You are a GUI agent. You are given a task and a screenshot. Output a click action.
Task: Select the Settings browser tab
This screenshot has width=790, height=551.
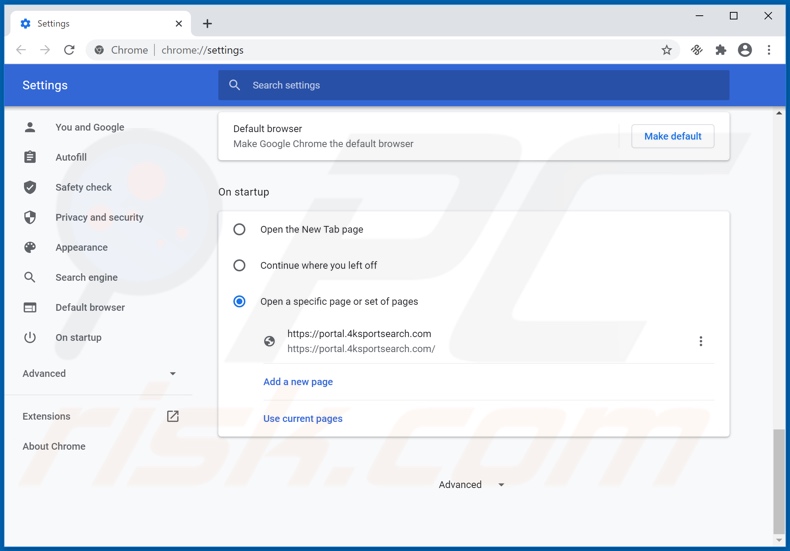click(101, 24)
